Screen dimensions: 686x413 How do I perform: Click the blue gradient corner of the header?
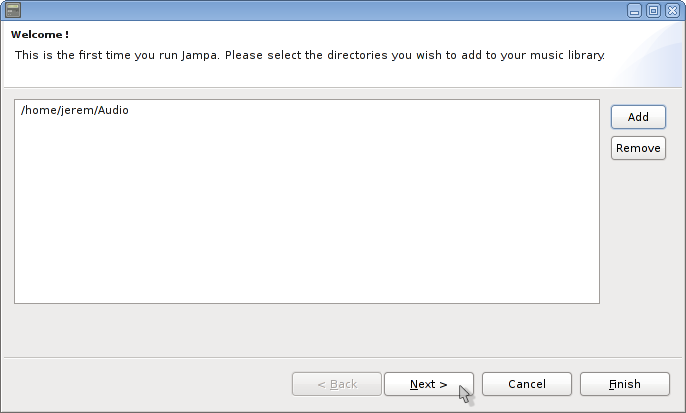[650, 60]
